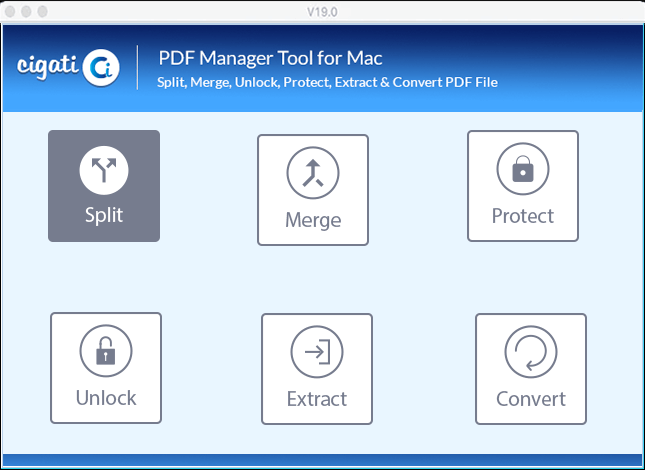
Task: Click the PDF Manager Tool for Mac heading
Action: (270, 58)
